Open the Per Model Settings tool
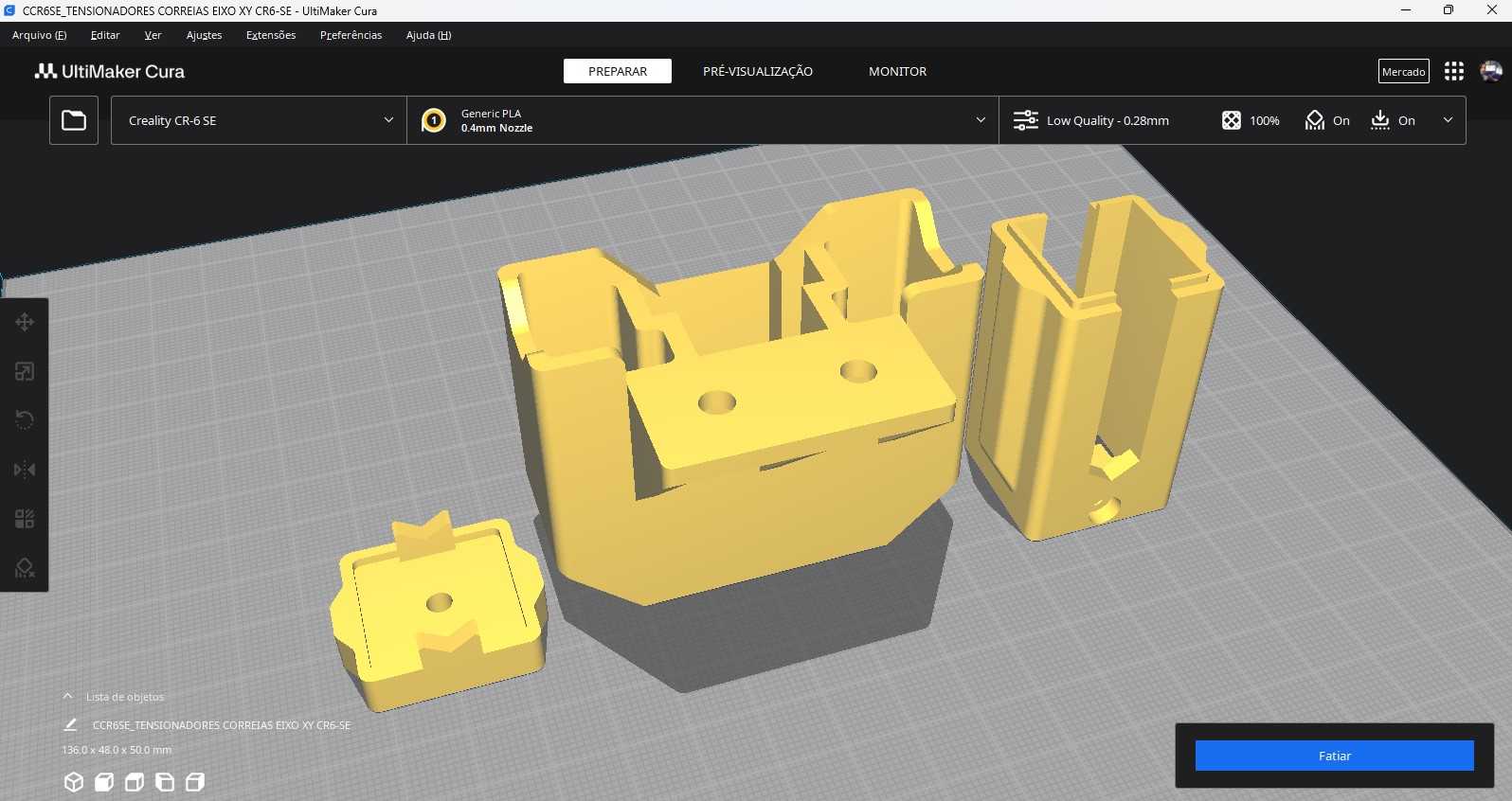 25,519
